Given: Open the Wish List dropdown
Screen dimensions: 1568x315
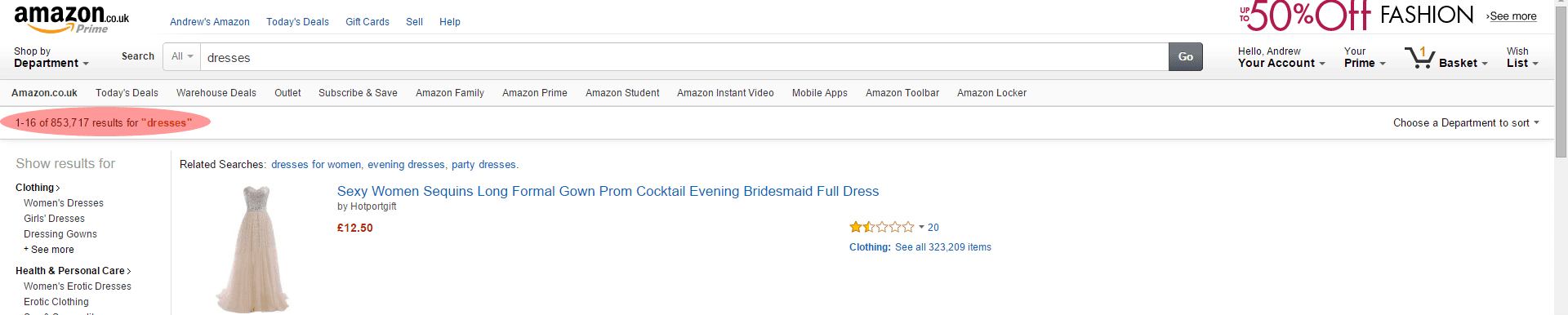Looking at the screenshot, I should pyautogui.click(x=1522, y=57).
